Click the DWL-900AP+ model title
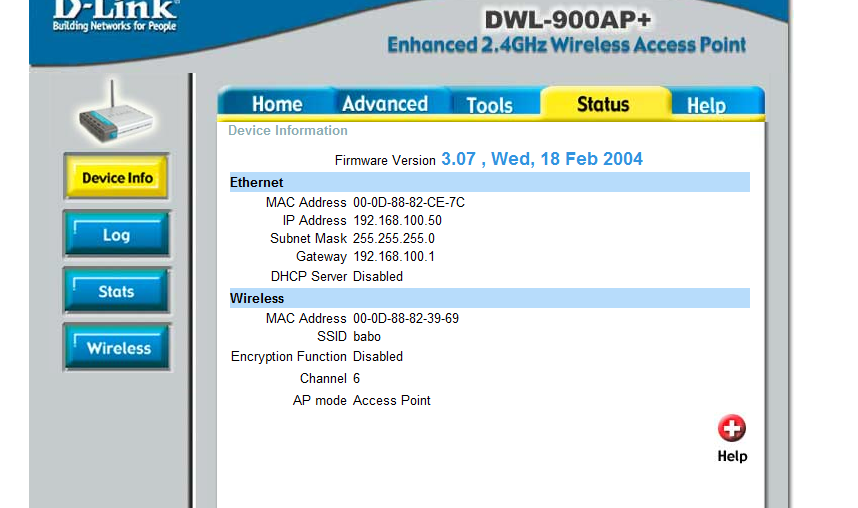This screenshot has width=858, height=508. (568, 20)
